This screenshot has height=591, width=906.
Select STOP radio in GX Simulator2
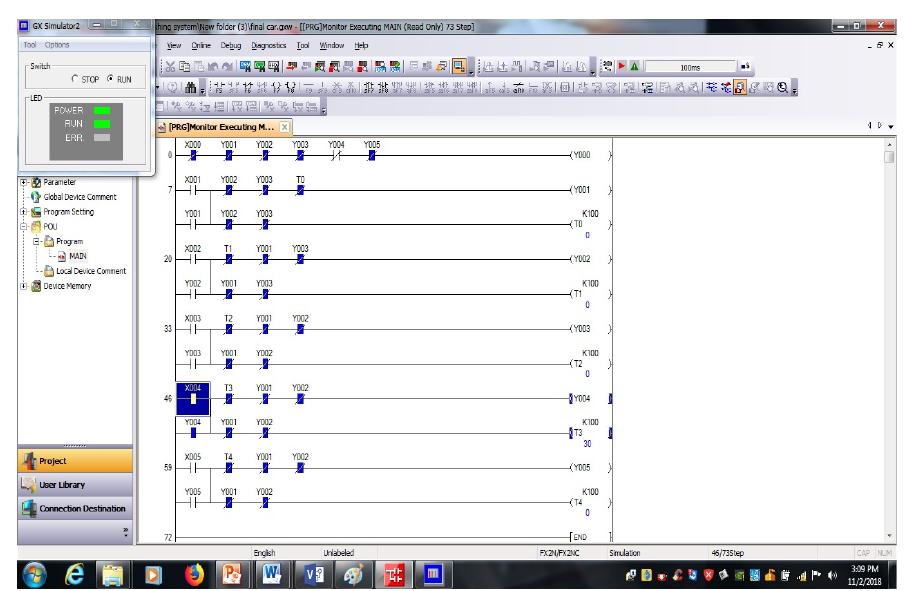(75, 79)
